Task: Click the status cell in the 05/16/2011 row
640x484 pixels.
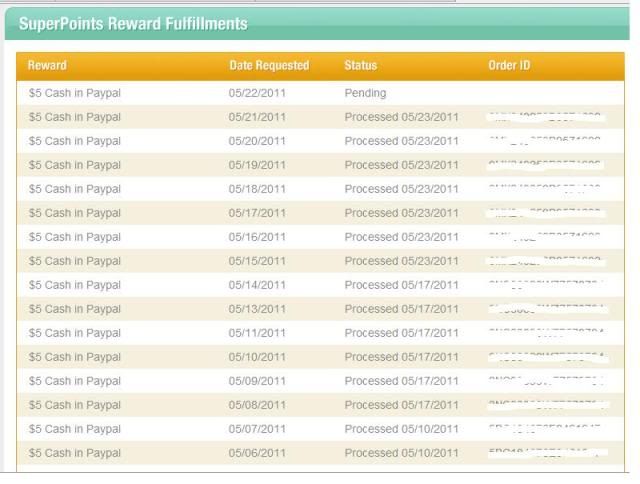Action: (402, 237)
